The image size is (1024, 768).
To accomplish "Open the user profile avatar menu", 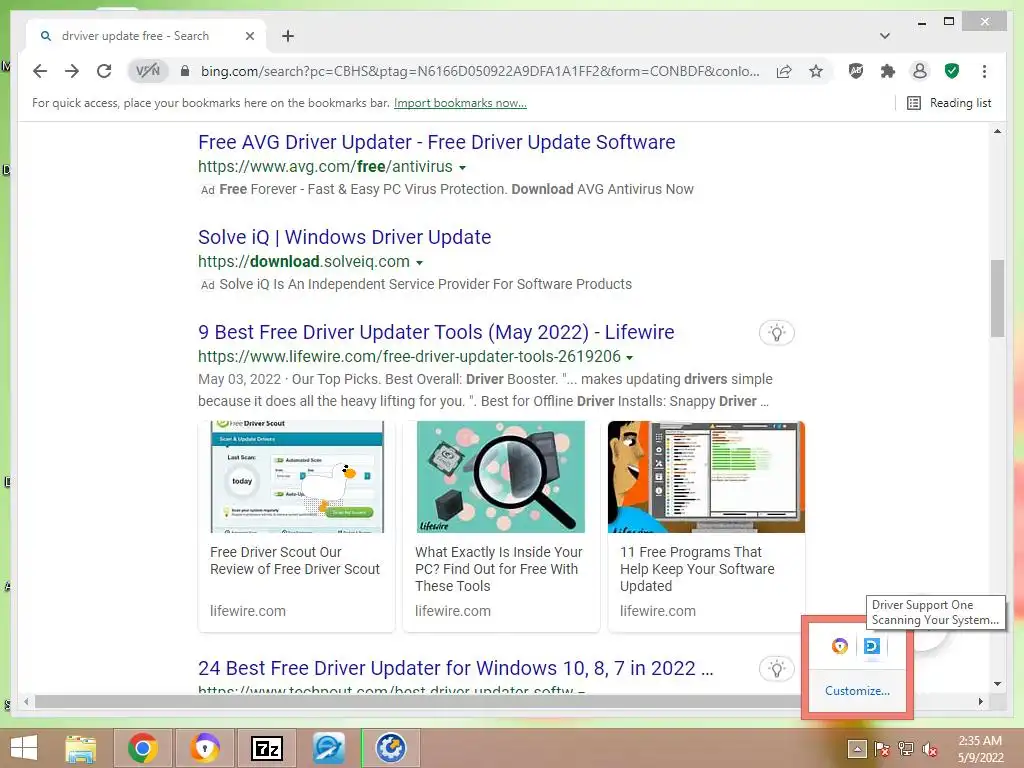I will pyautogui.click(x=920, y=71).
